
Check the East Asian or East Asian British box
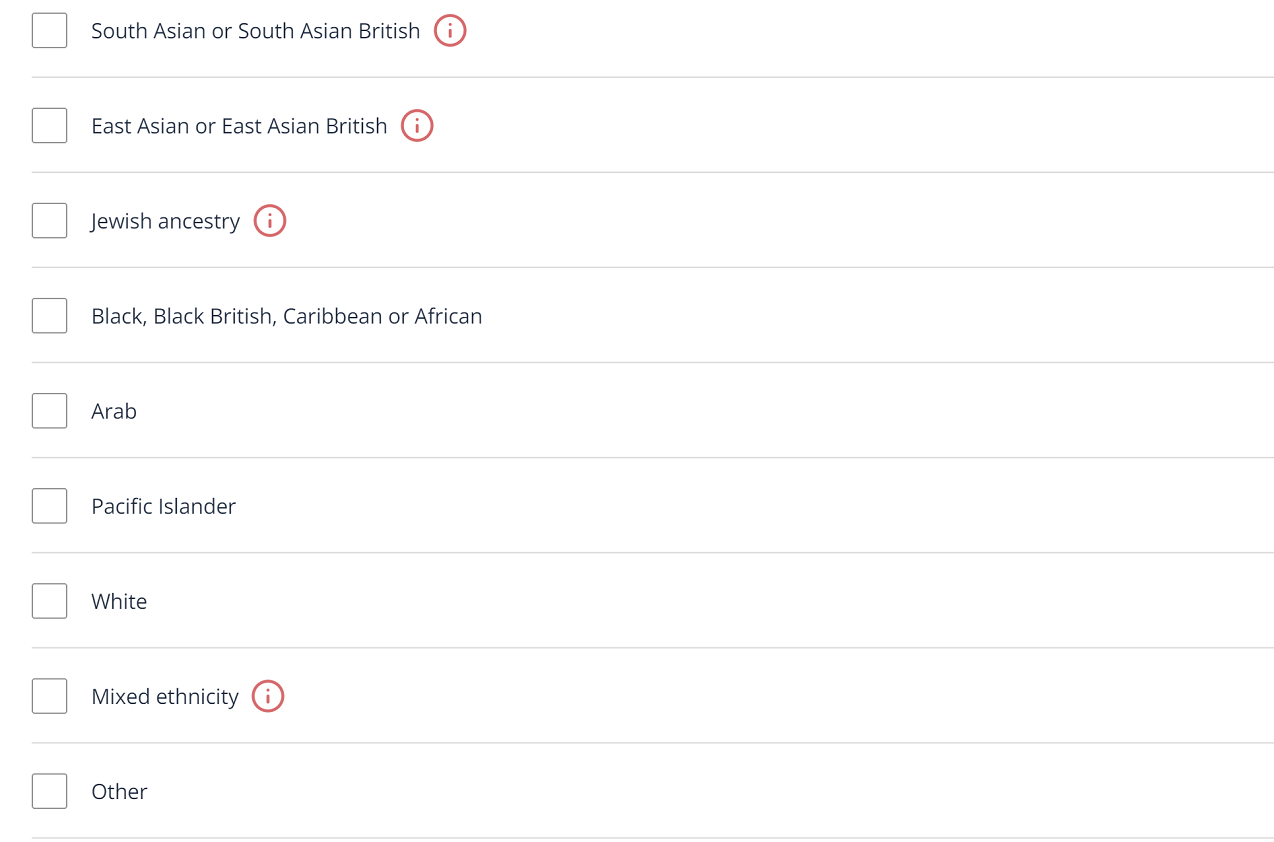tap(49, 126)
